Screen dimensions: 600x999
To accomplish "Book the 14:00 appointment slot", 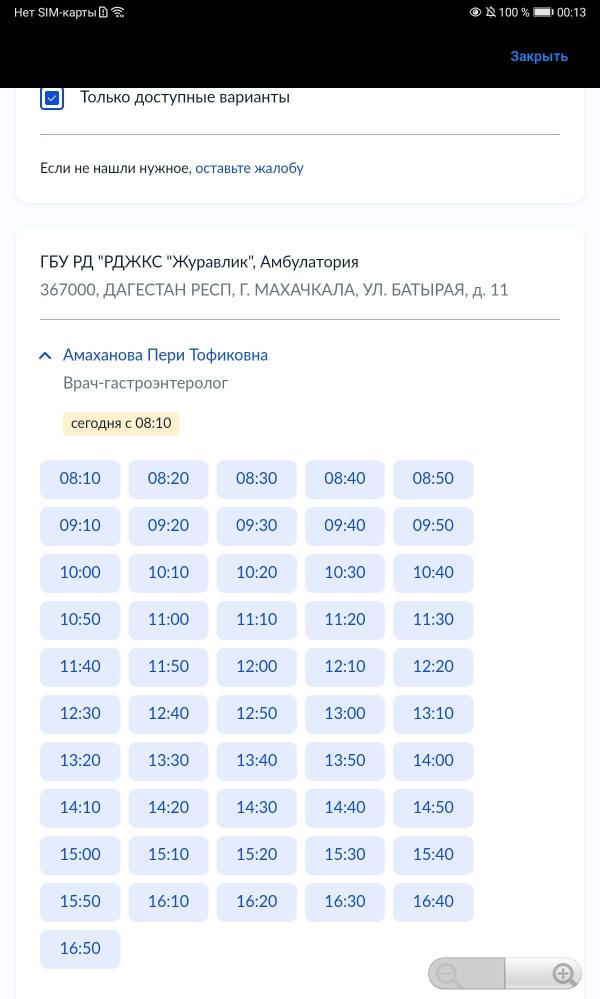I will click(x=432, y=760).
